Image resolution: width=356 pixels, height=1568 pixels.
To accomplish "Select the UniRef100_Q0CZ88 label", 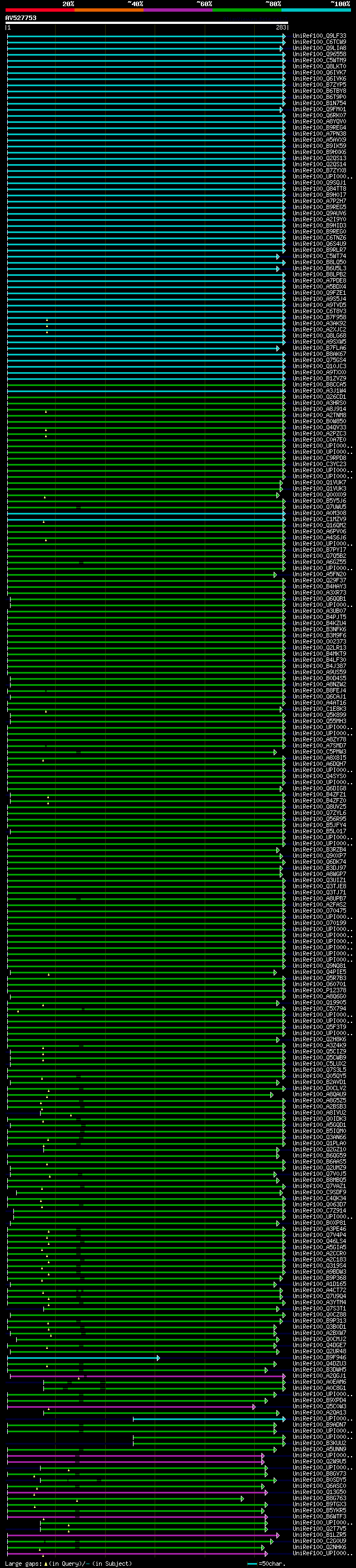I will coord(319,1315).
